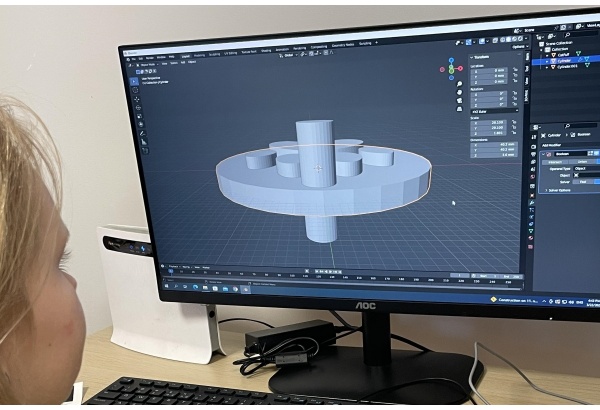Toggle rendered viewport shading
This screenshot has width=600, height=410.
[520, 39]
